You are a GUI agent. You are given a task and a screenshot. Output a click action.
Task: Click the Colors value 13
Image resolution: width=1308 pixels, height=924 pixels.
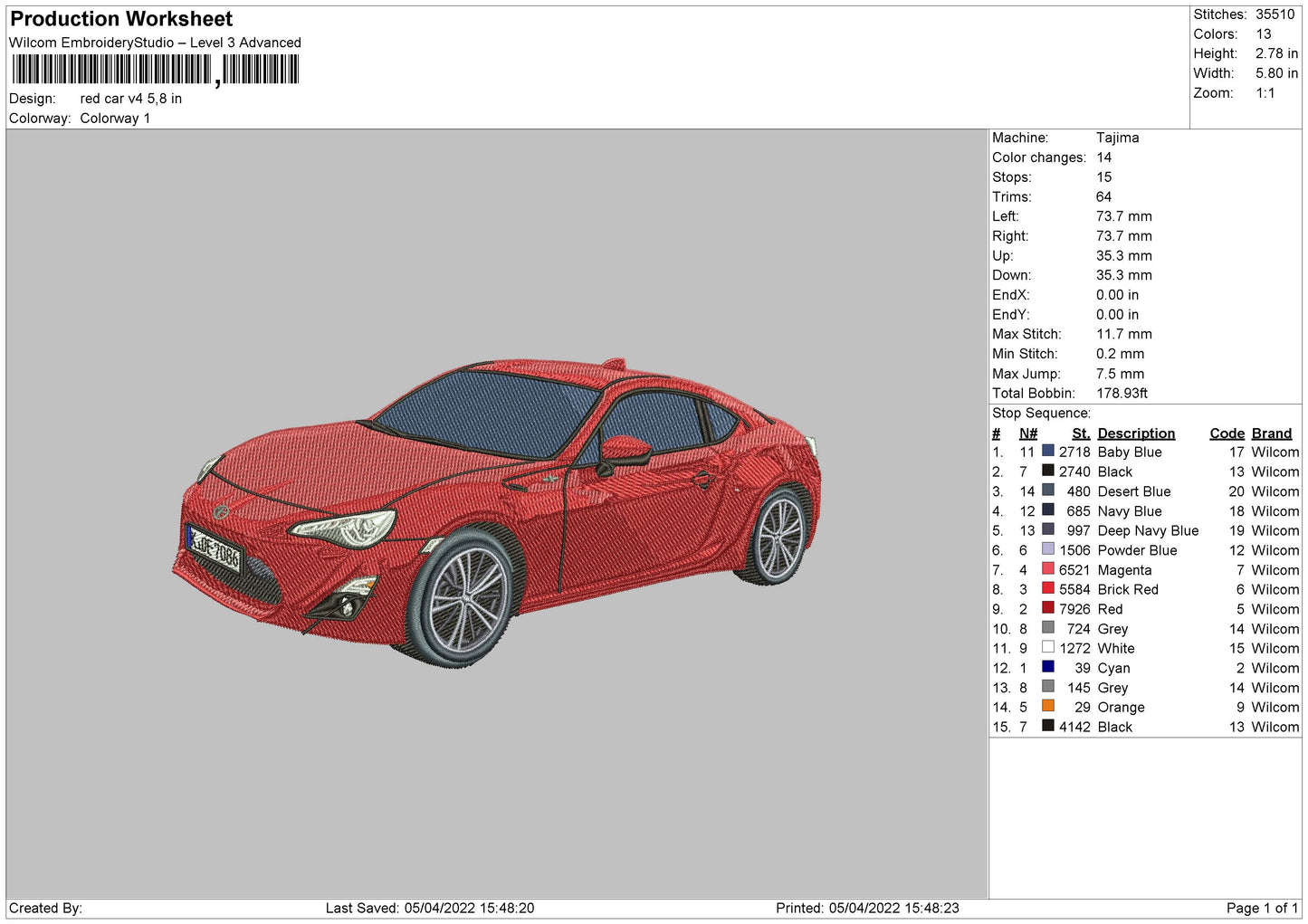click(1264, 34)
